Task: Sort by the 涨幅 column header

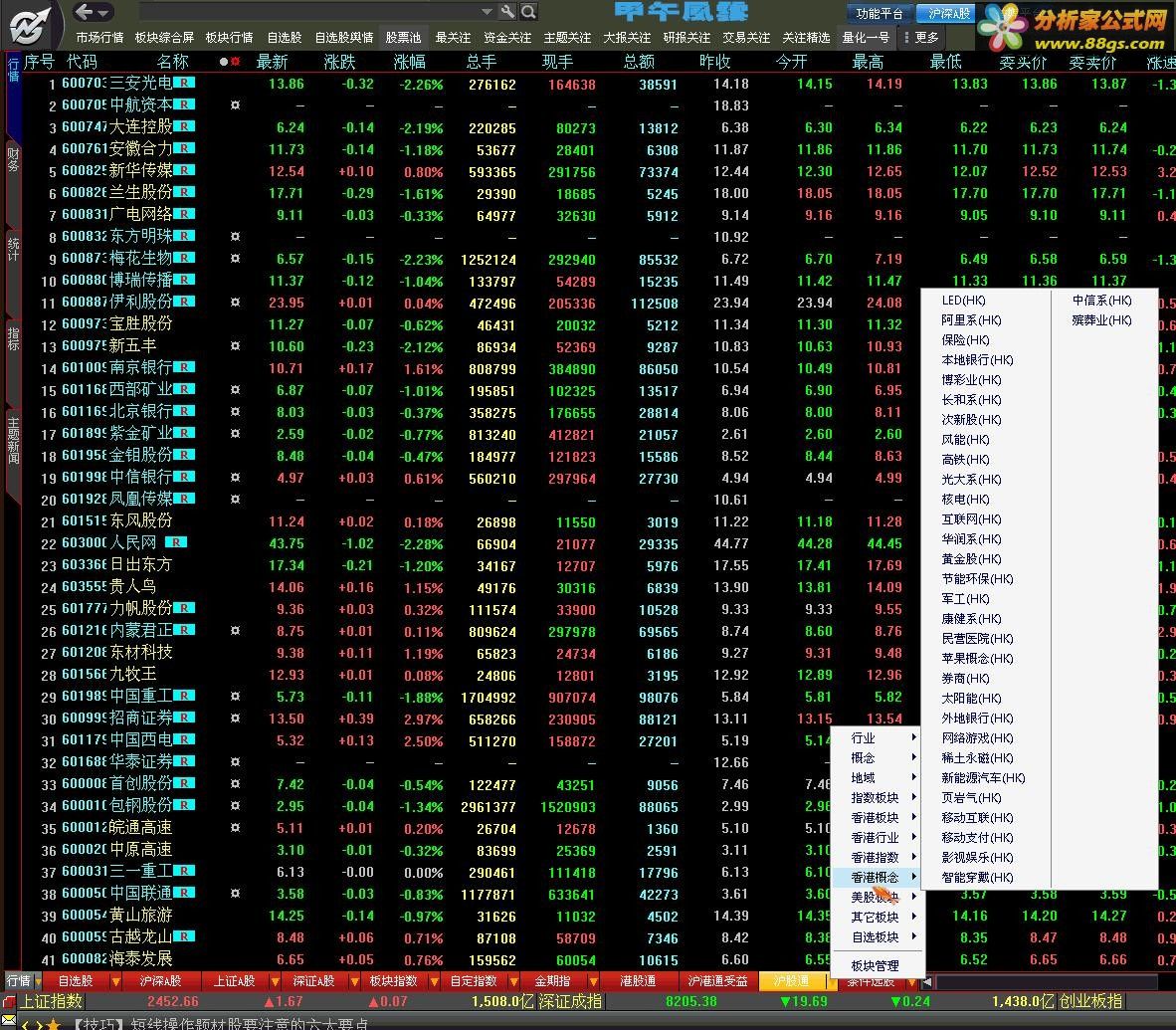Action: coord(410,62)
